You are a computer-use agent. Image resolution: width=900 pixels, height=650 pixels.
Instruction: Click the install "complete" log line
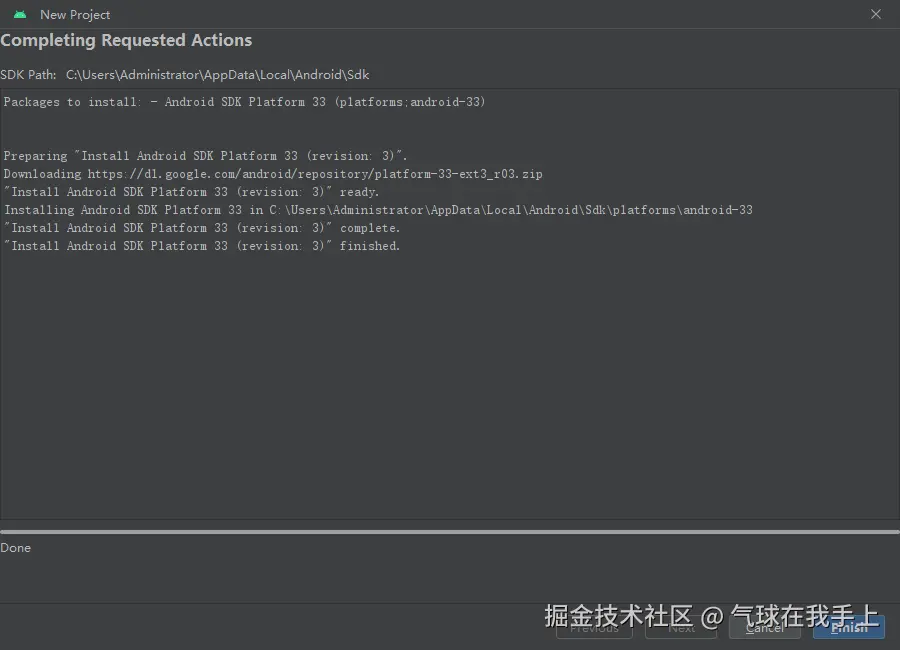point(201,228)
